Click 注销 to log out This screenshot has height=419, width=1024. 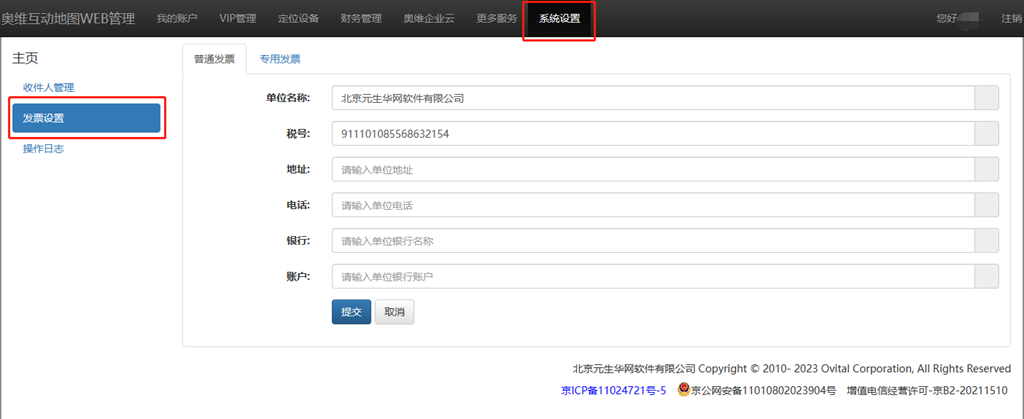(1012, 18)
